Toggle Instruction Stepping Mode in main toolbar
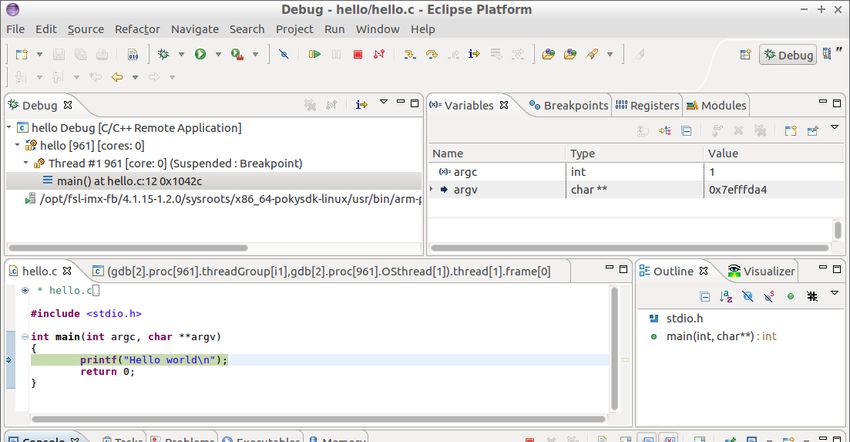This screenshot has width=850, height=442. [x=474, y=54]
